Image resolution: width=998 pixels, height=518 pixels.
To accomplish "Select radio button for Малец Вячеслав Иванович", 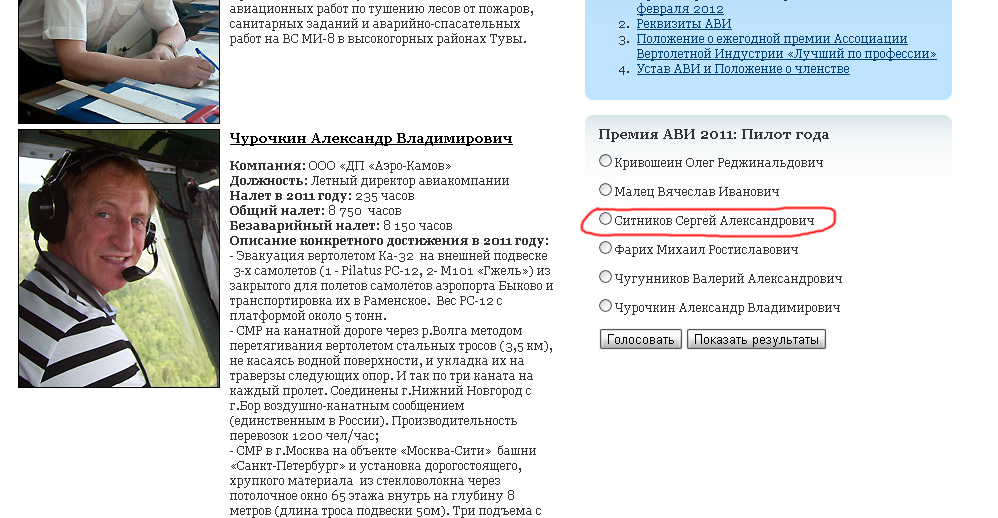I will point(605,190).
